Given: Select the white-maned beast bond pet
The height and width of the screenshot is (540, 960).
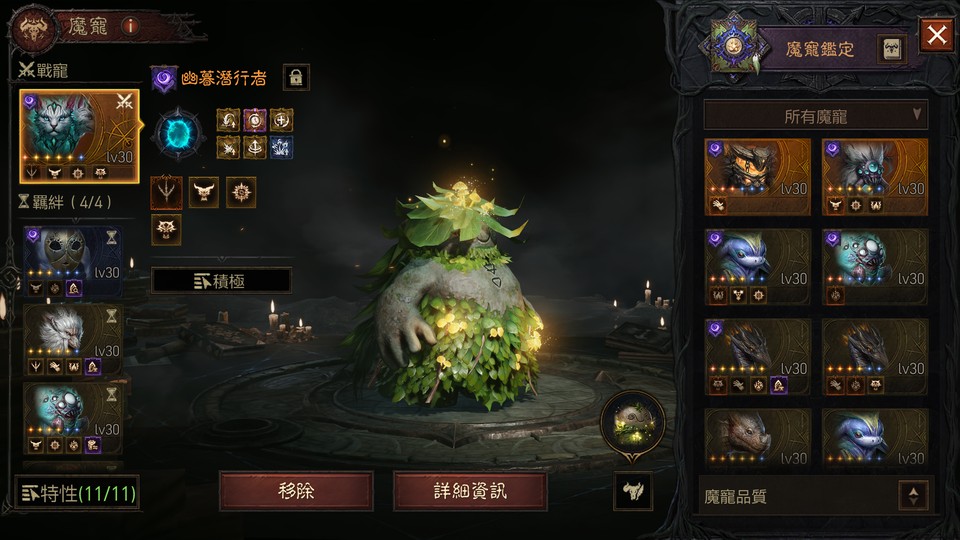Looking at the screenshot, I should coord(73,340).
